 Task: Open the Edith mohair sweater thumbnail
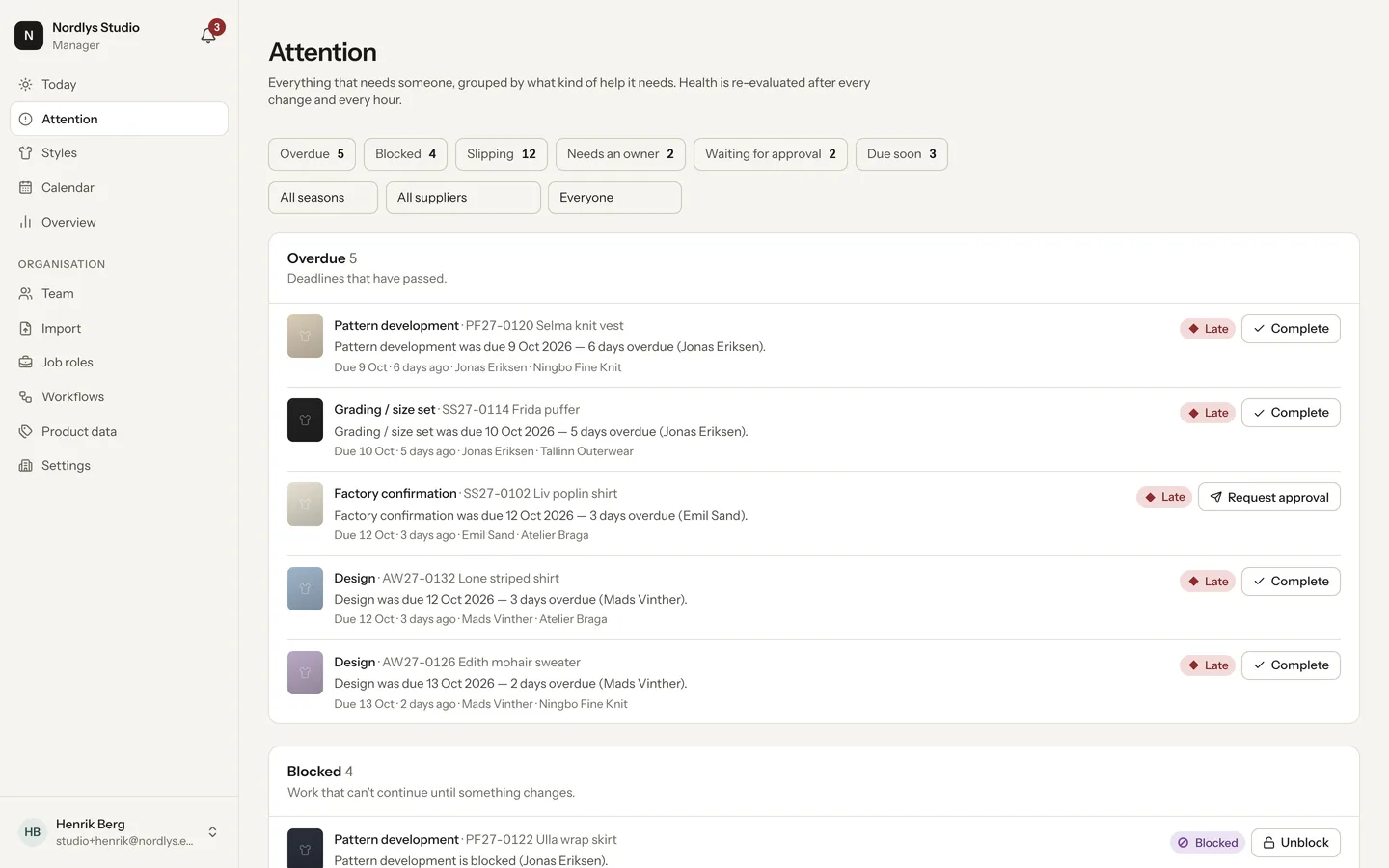coord(305,673)
